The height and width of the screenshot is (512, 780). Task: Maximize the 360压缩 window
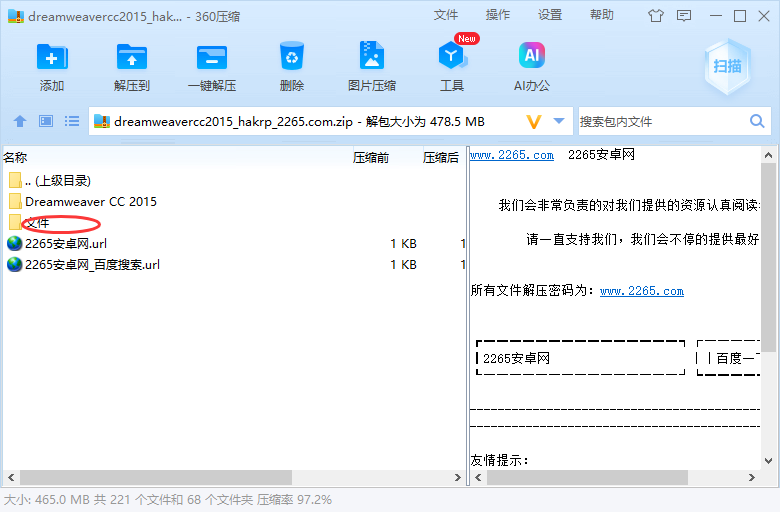tap(740, 16)
